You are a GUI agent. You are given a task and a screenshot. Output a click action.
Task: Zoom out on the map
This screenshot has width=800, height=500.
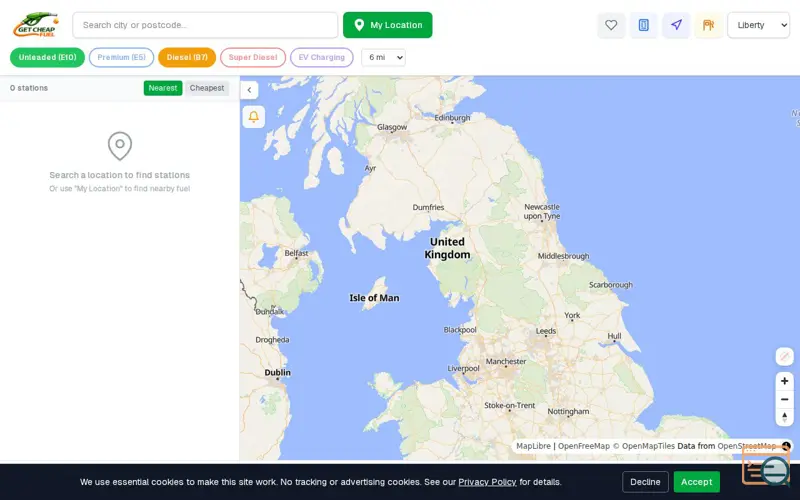[784, 399]
